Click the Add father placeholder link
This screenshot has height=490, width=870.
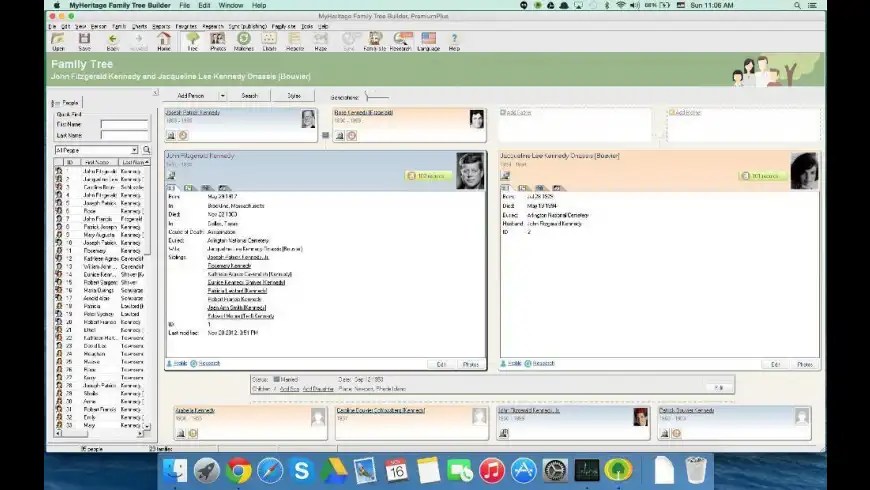[519, 113]
